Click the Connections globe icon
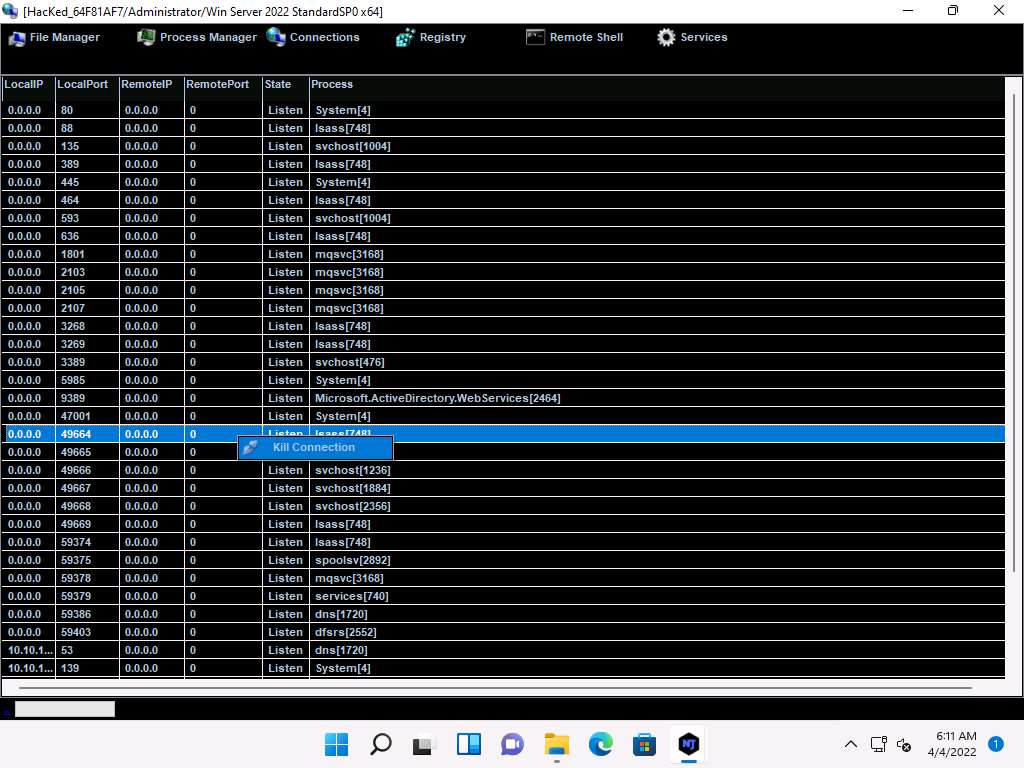This screenshot has width=1024, height=768. (276, 38)
